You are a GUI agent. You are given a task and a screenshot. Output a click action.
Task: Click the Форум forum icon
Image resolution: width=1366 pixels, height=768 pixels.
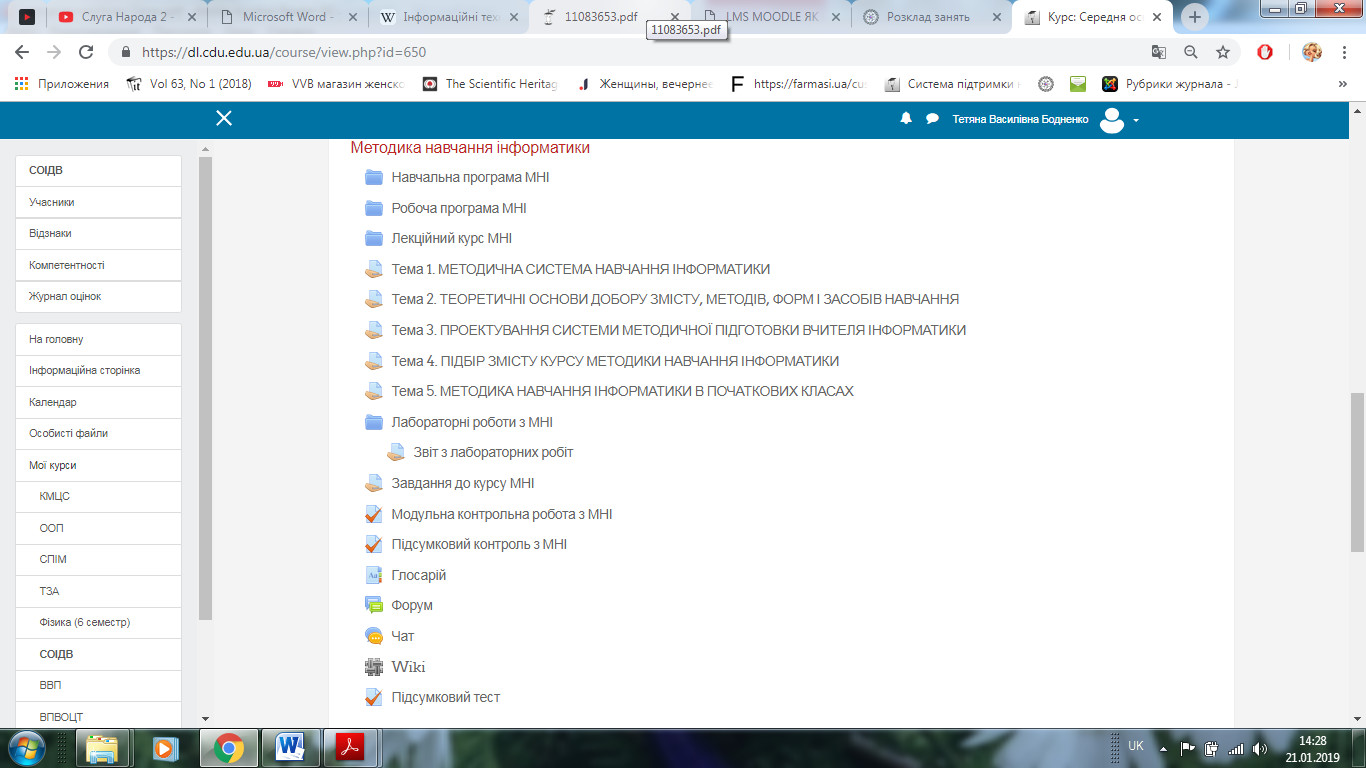[x=374, y=605]
